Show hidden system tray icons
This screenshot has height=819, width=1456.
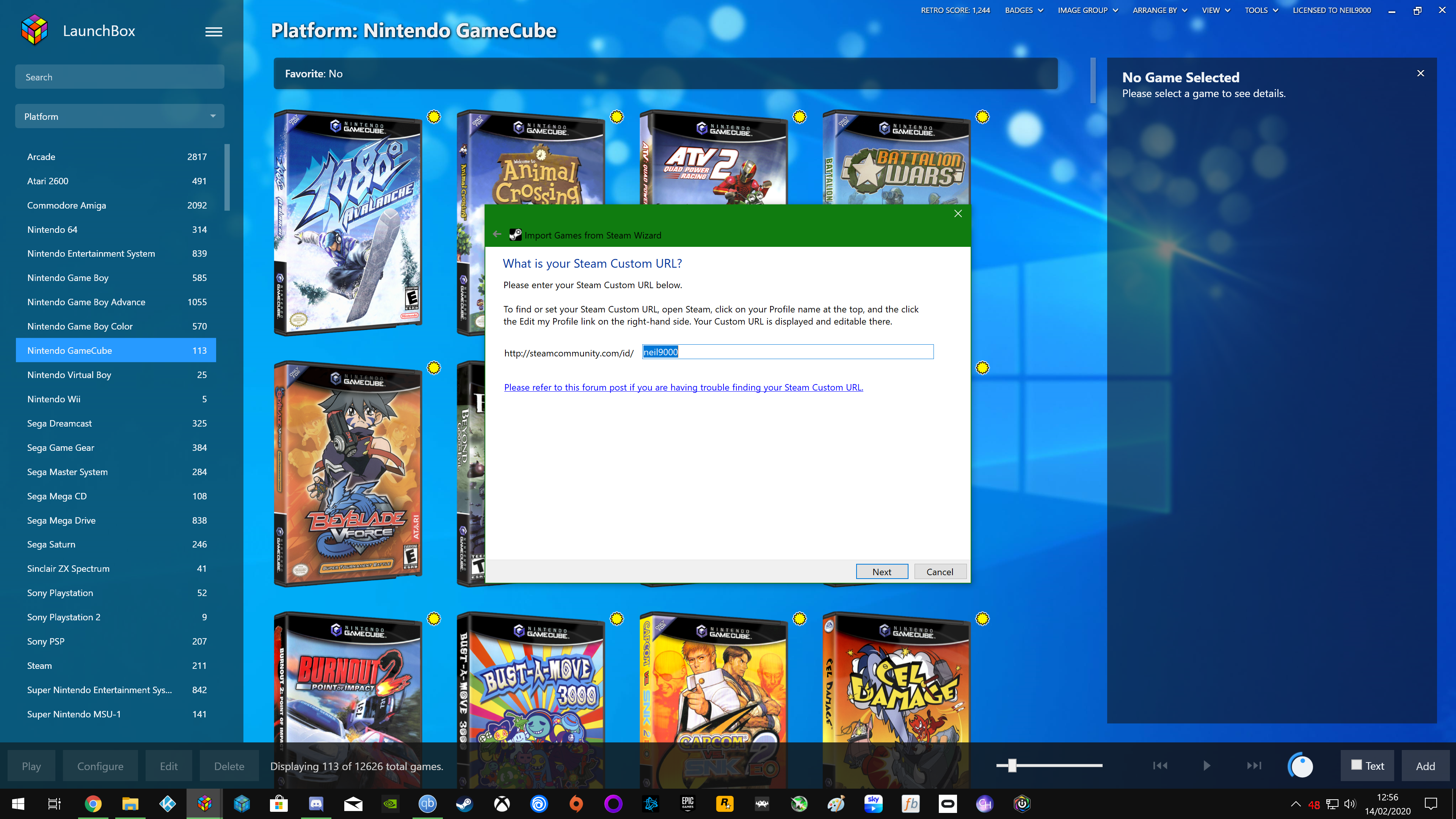coord(1296,804)
